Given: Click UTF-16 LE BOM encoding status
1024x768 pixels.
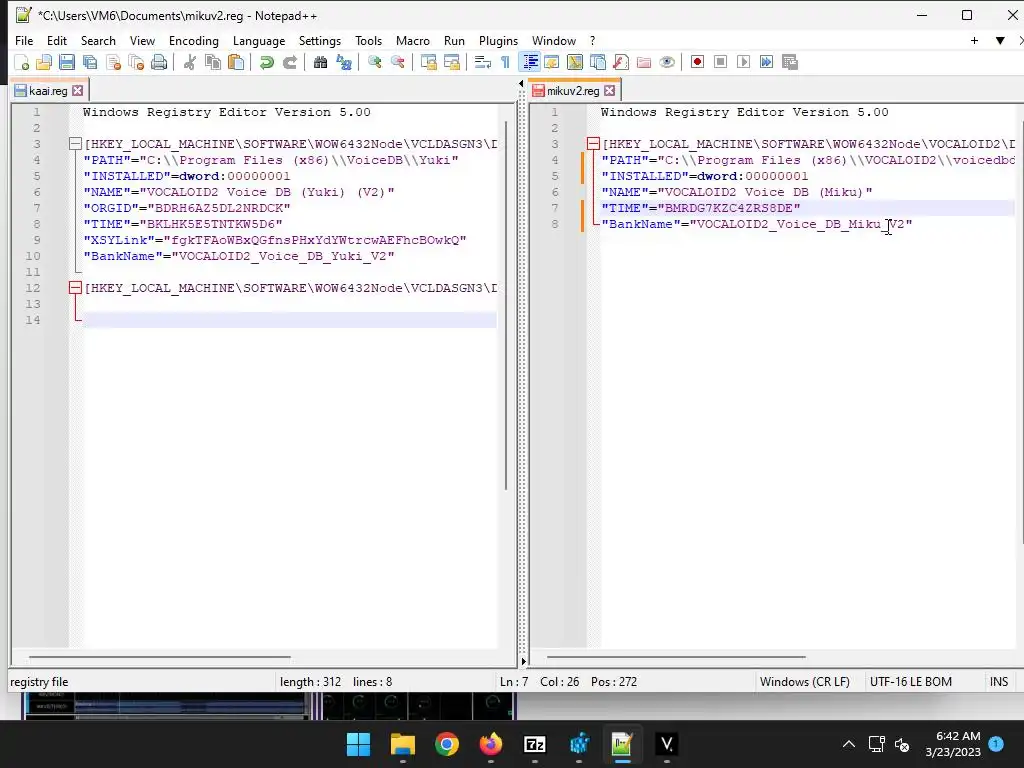Looking at the screenshot, I should click(x=910, y=682).
